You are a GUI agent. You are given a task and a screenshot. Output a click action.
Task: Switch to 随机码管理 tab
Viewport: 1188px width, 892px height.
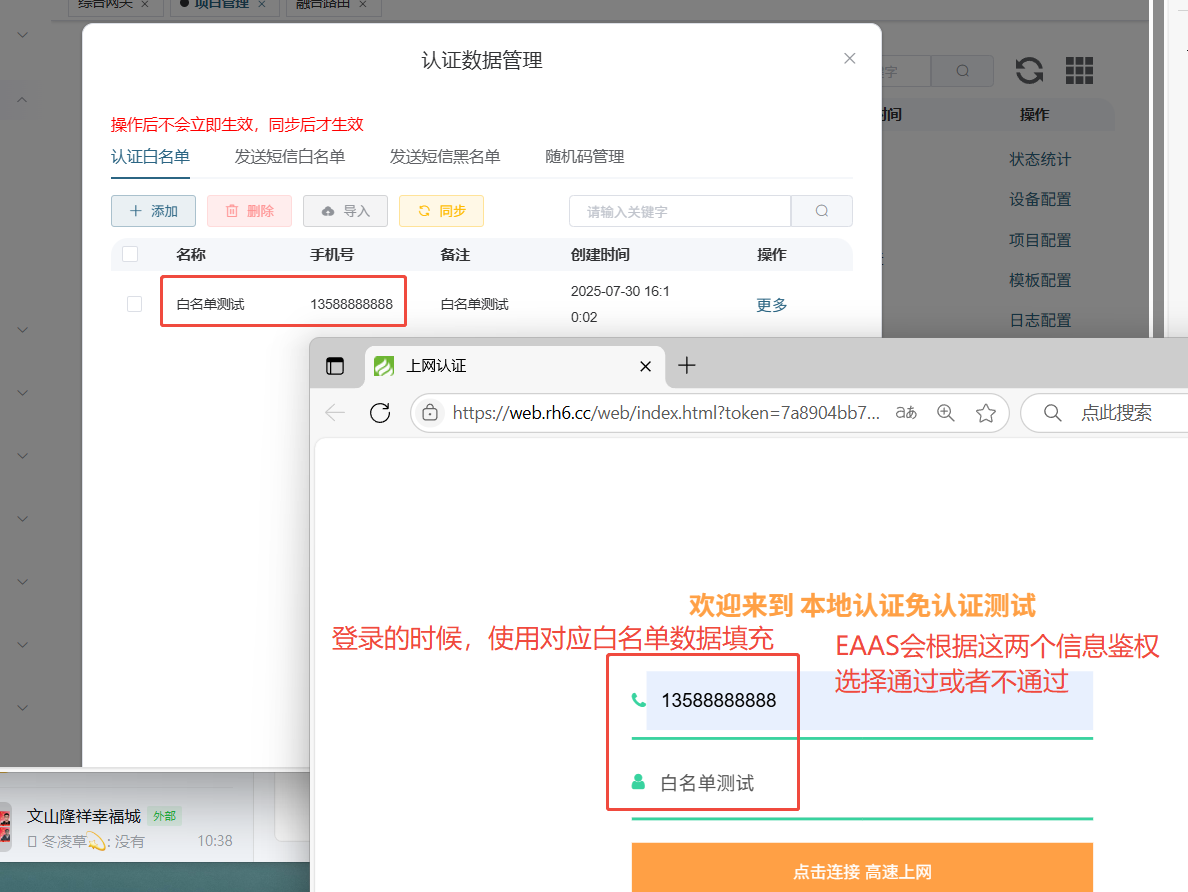(584, 156)
